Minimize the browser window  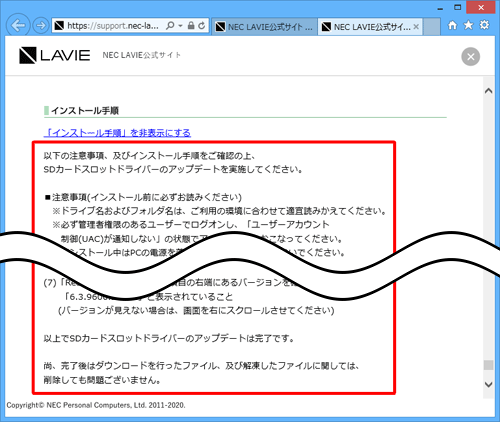(x=440, y=8)
